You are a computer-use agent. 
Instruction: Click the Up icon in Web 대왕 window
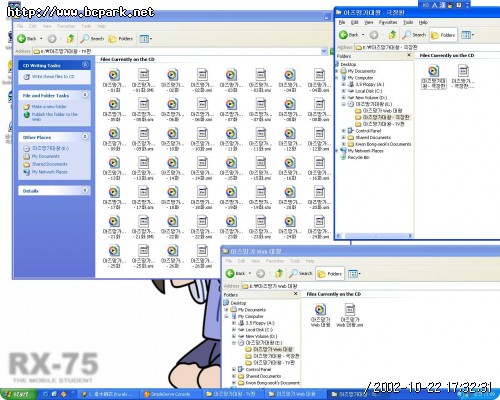[x=279, y=273]
